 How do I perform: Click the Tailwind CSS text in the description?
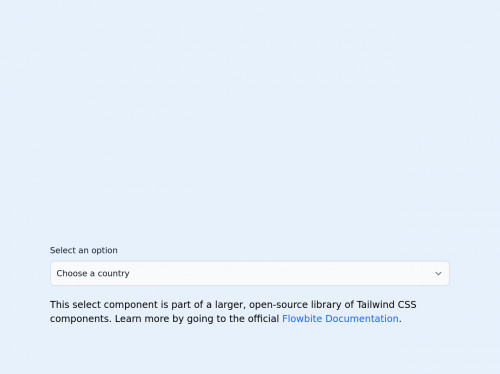(x=387, y=305)
